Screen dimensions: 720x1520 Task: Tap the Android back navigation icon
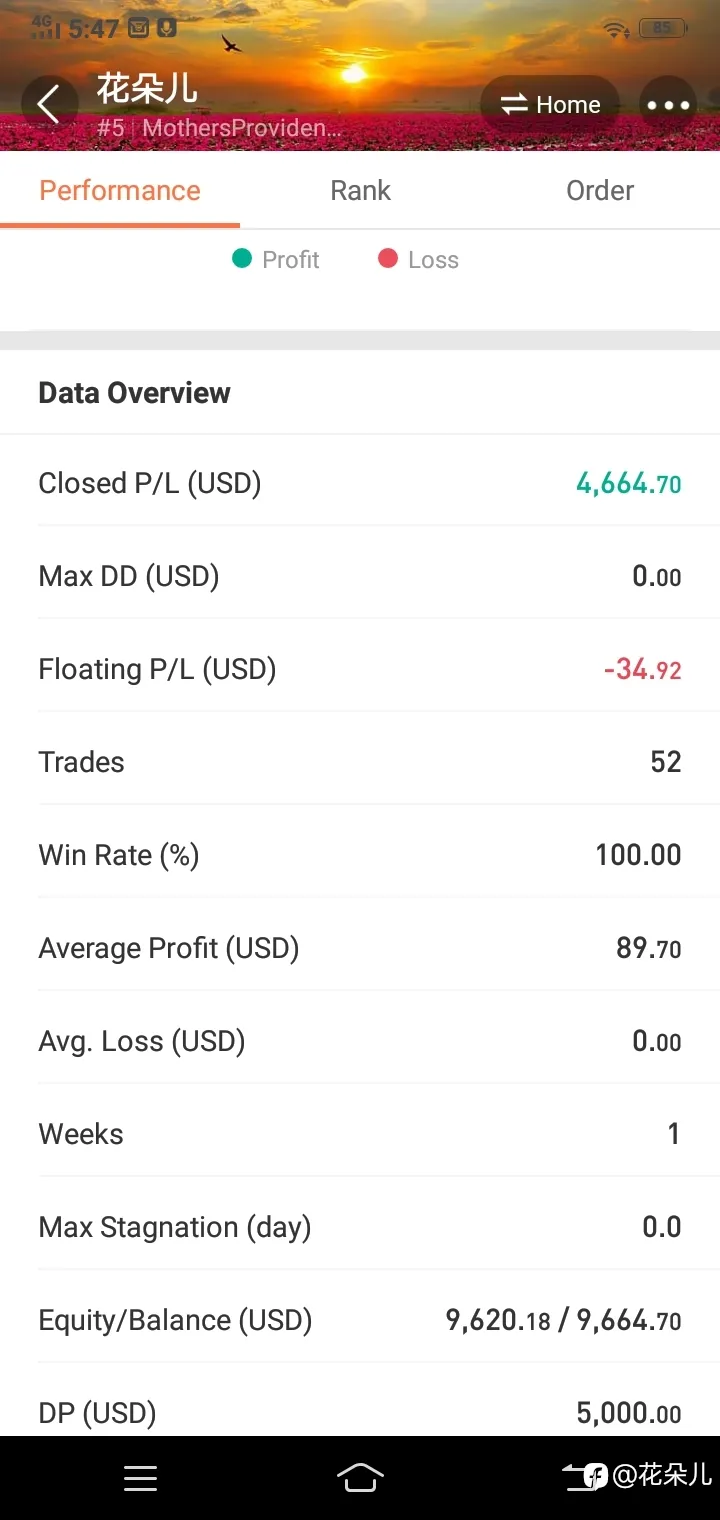click(578, 1477)
